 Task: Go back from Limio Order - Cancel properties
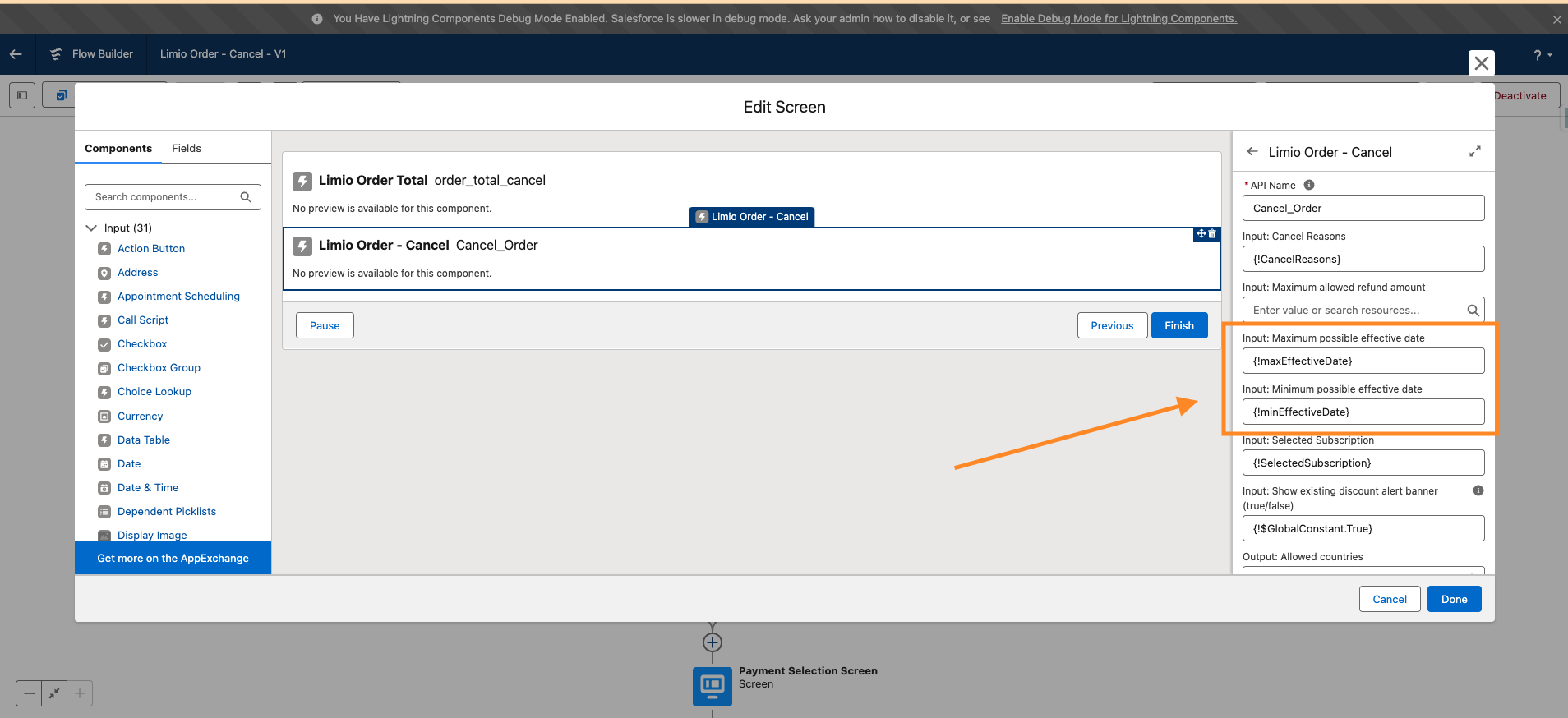[x=1252, y=152]
